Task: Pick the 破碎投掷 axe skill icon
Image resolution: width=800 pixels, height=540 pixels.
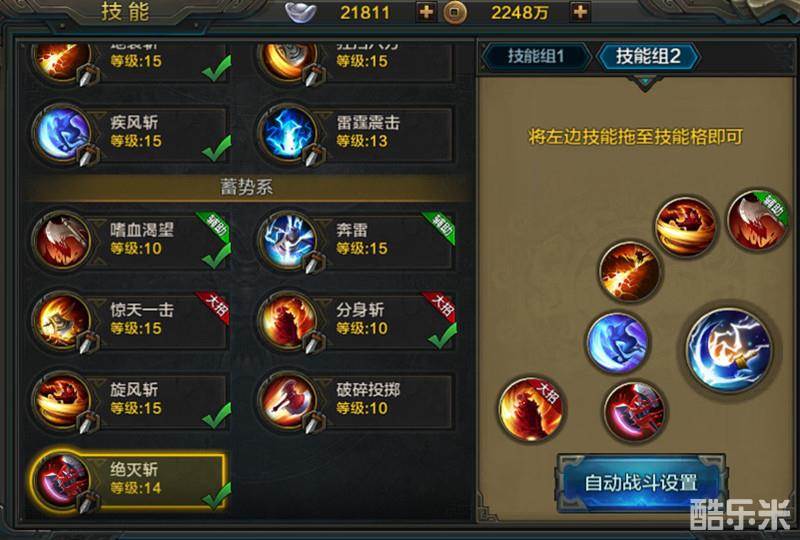Action: pyautogui.click(x=288, y=402)
